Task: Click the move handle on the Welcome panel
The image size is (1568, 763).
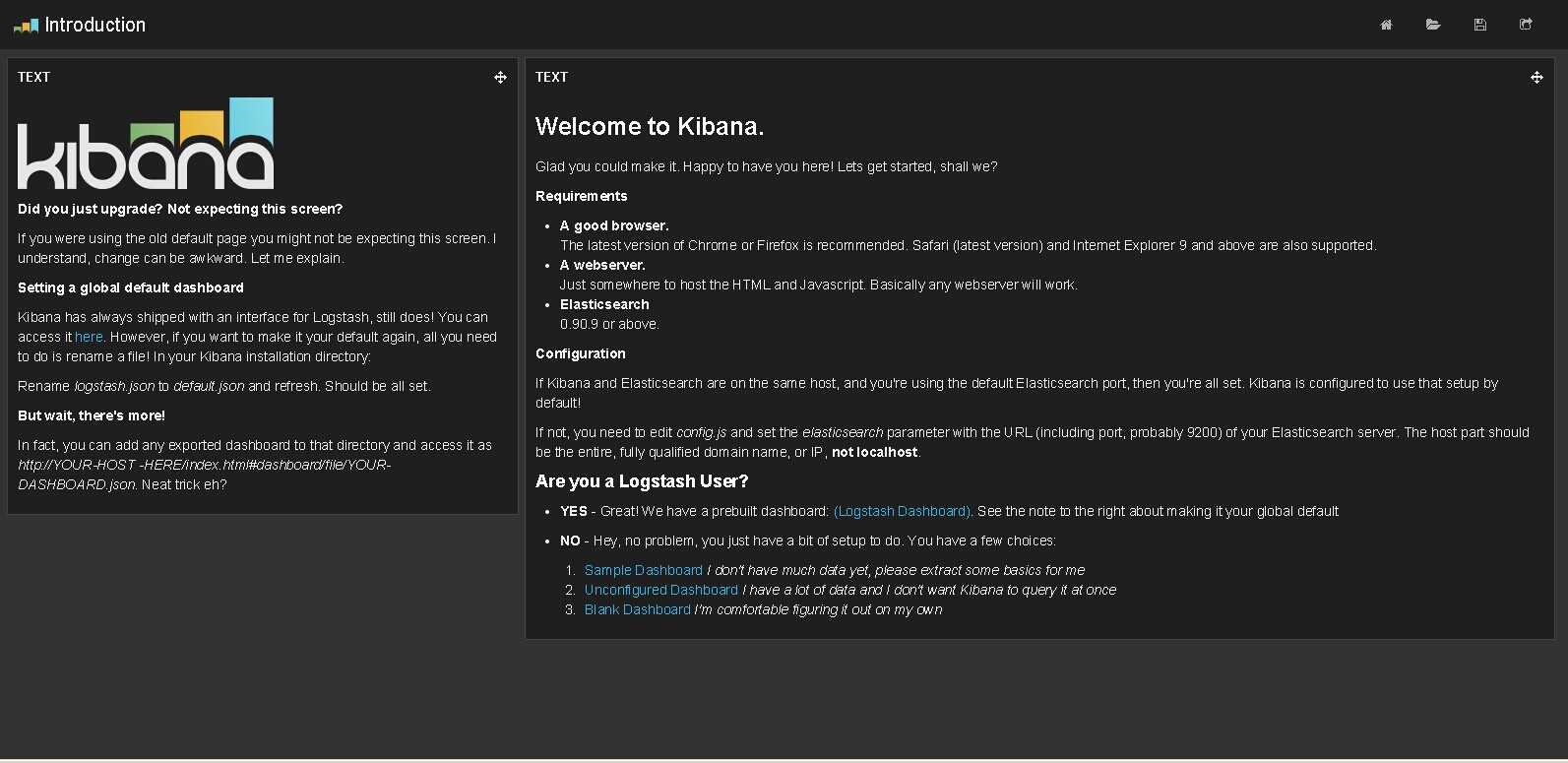Action: (1537, 77)
